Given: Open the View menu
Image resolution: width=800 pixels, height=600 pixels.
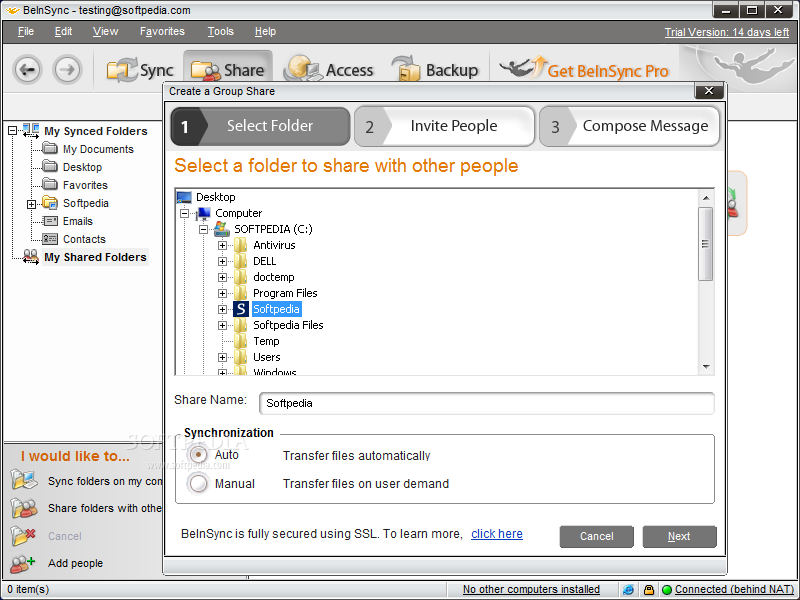Looking at the screenshot, I should click(x=105, y=32).
